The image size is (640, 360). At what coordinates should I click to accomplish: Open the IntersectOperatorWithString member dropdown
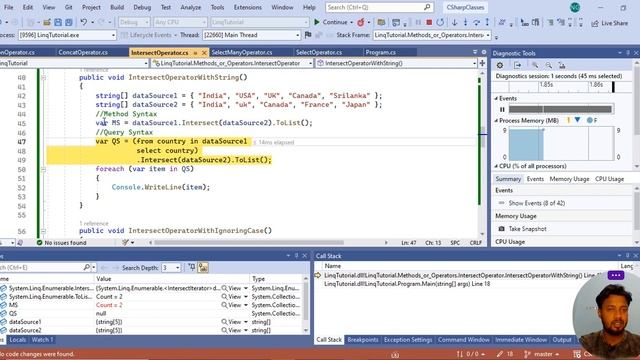(x=397, y=63)
